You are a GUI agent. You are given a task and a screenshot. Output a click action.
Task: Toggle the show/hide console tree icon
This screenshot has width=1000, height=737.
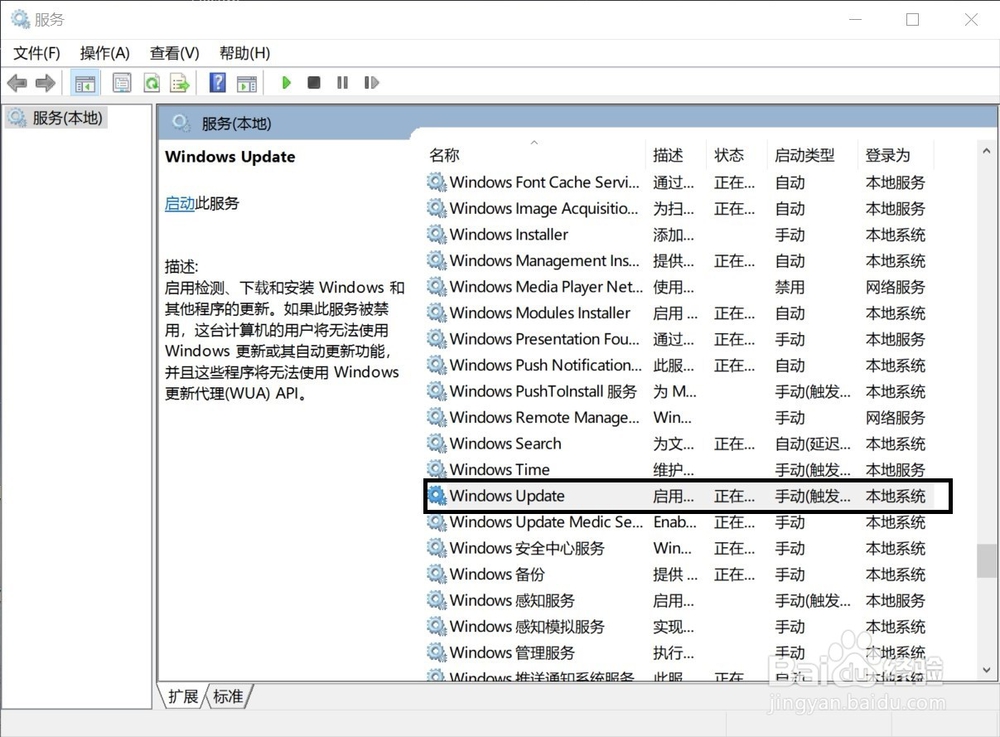click(x=85, y=83)
